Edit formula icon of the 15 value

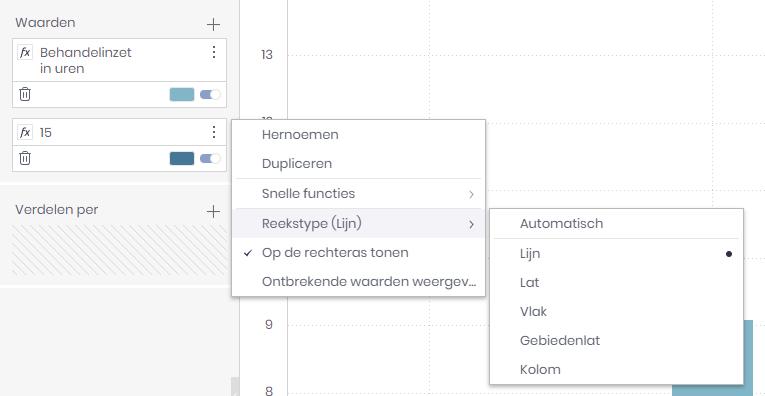pyautogui.click(x=25, y=132)
